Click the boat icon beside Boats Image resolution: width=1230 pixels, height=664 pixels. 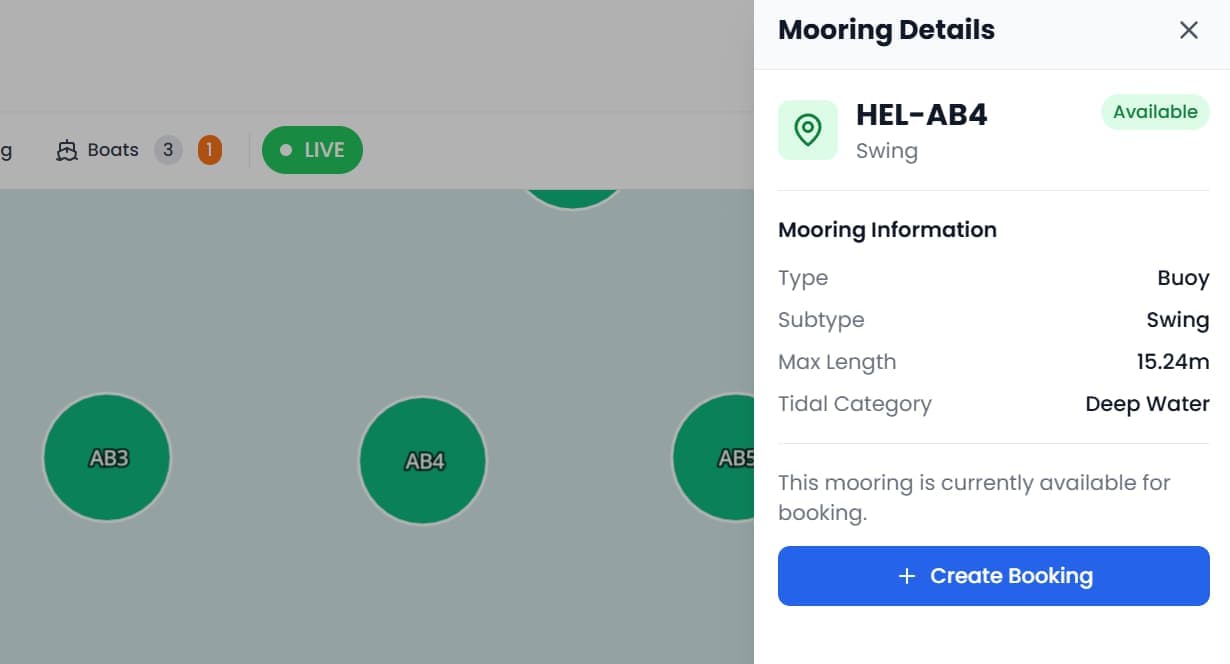tap(67, 151)
